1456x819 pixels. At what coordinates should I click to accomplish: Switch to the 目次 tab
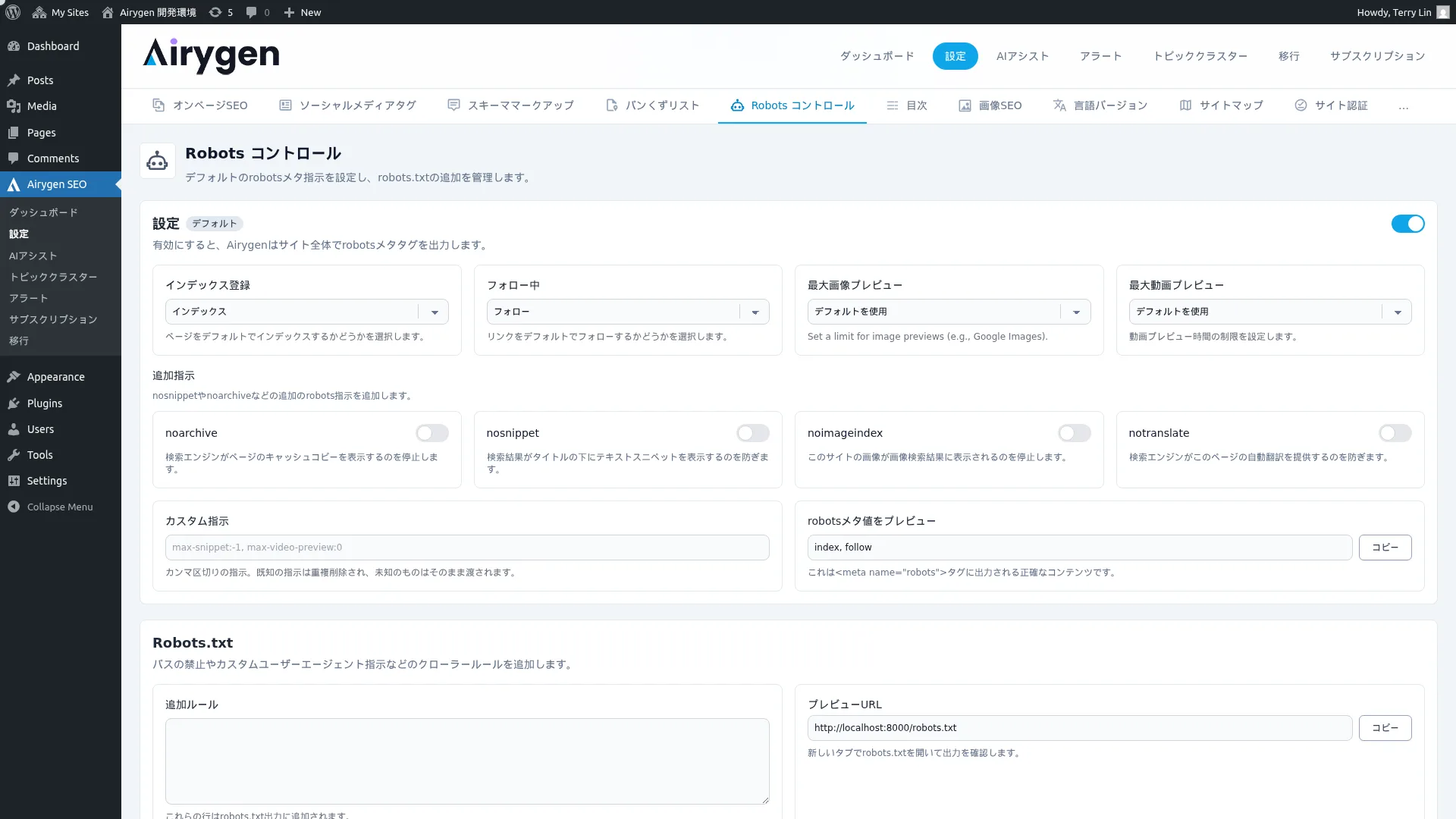tap(907, 105)
